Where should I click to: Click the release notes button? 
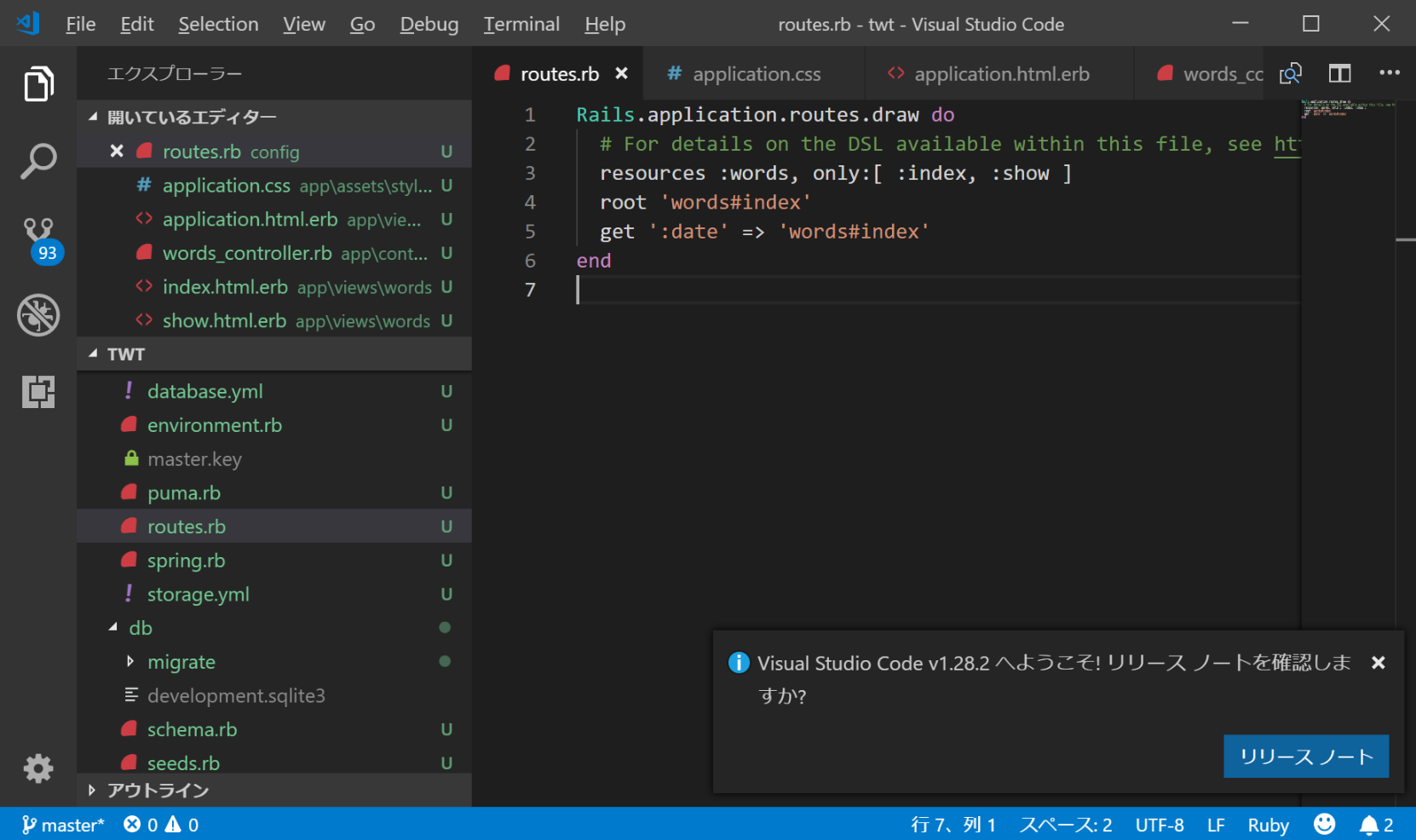pyautogui.click(x=1305, y=757)
